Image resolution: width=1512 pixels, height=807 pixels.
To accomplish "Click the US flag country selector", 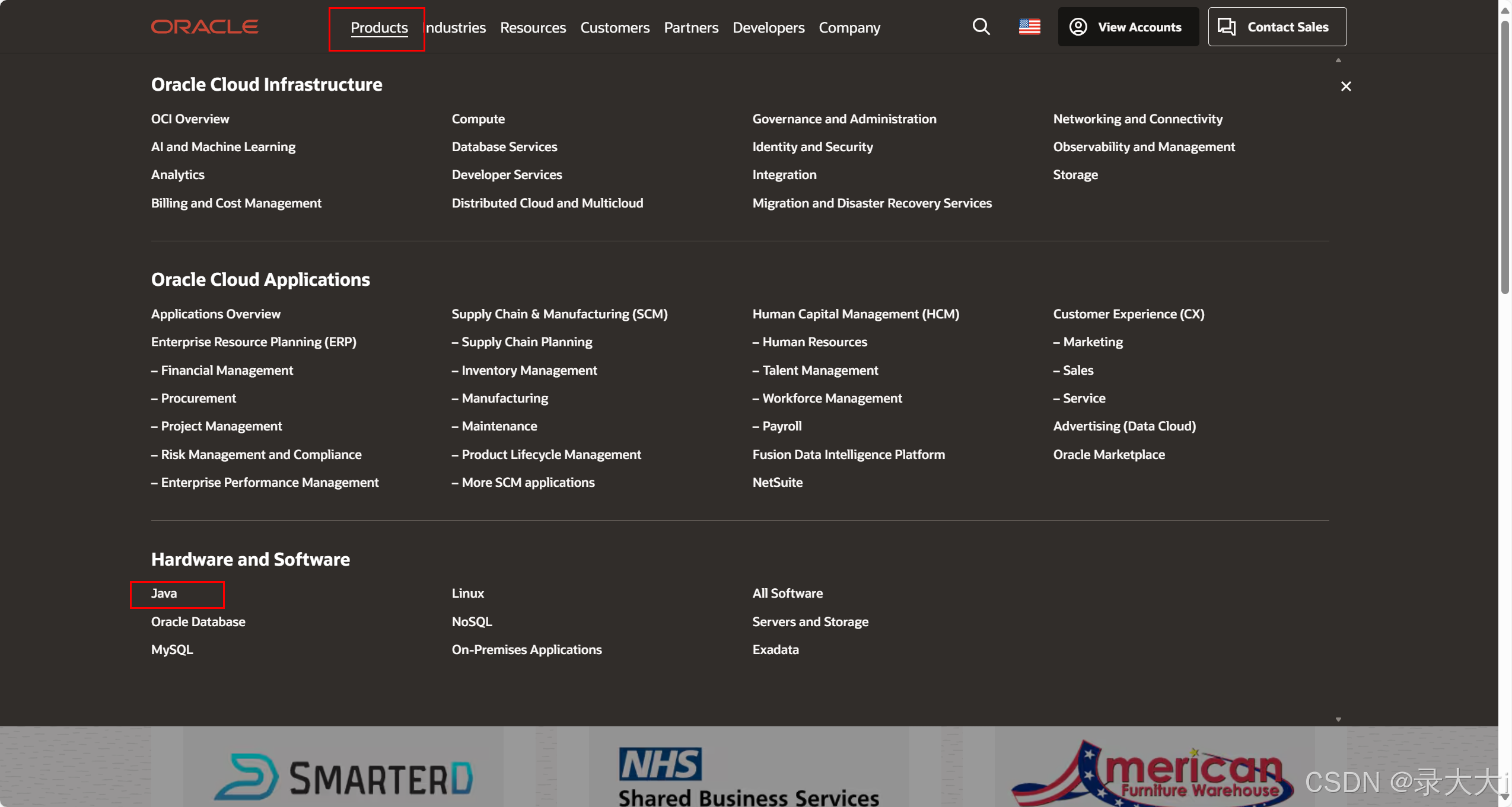I will point(1029,27).
